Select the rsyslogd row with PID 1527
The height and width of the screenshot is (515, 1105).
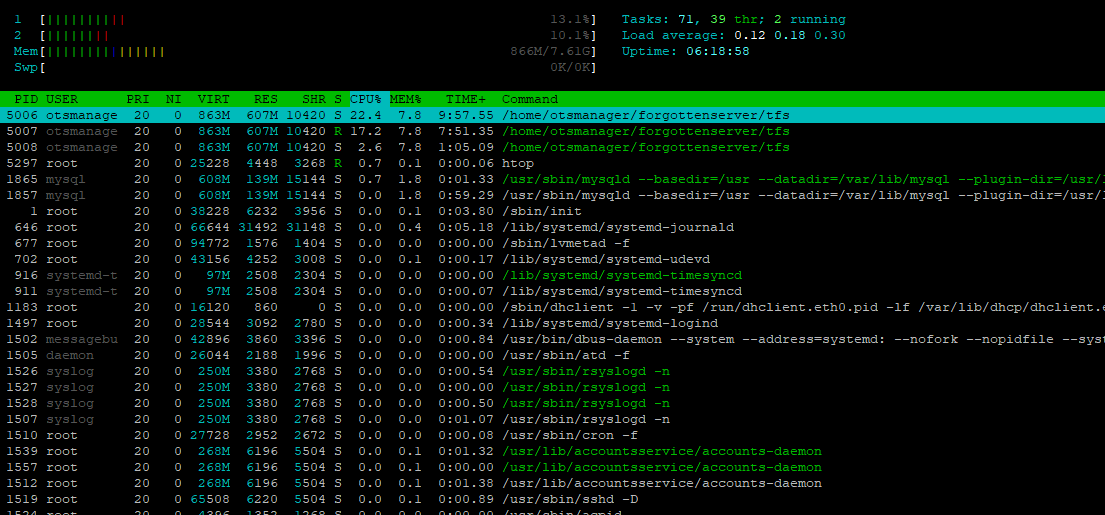pos(552,387)
